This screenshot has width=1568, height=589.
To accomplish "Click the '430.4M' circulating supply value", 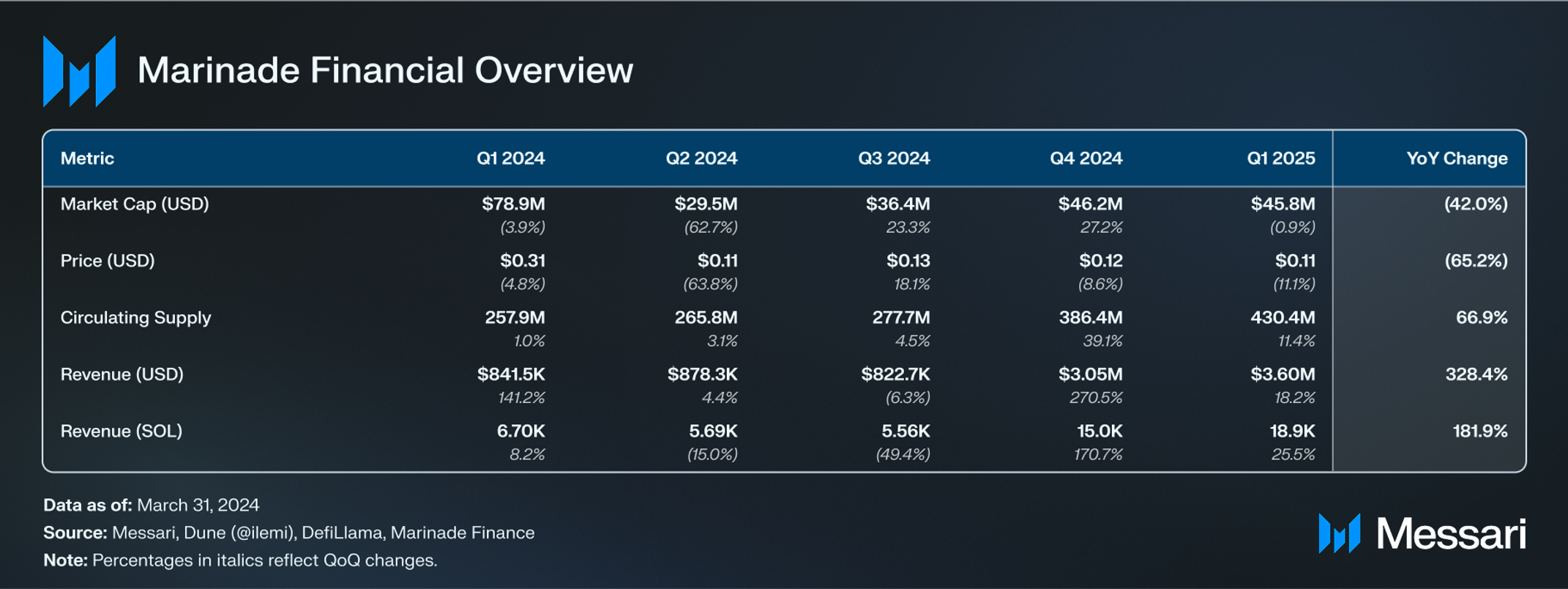I will point(1283,318).
